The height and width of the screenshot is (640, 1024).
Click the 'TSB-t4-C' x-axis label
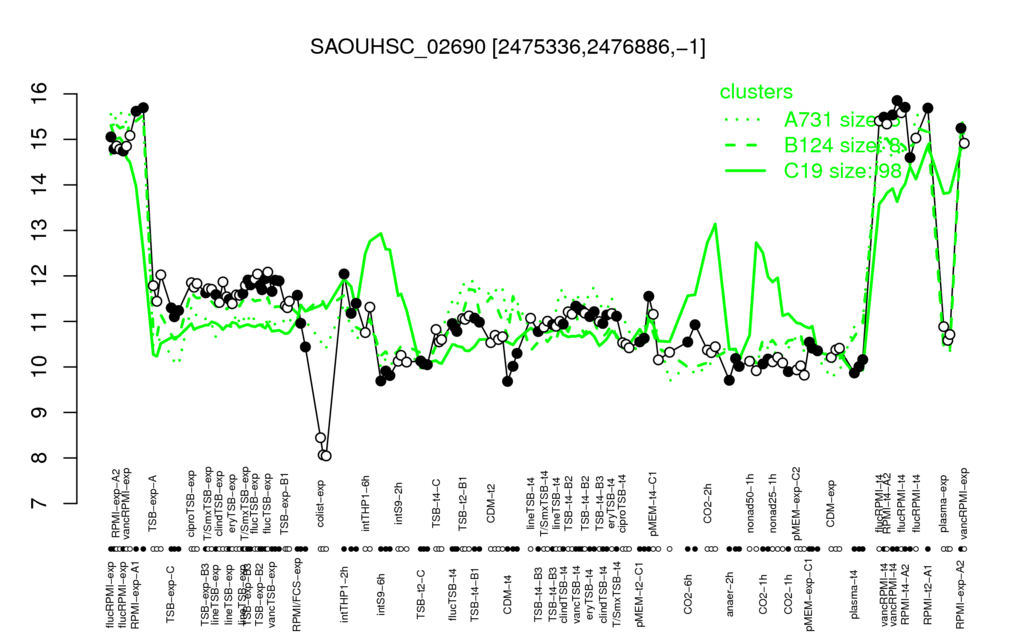click(437, 504)
